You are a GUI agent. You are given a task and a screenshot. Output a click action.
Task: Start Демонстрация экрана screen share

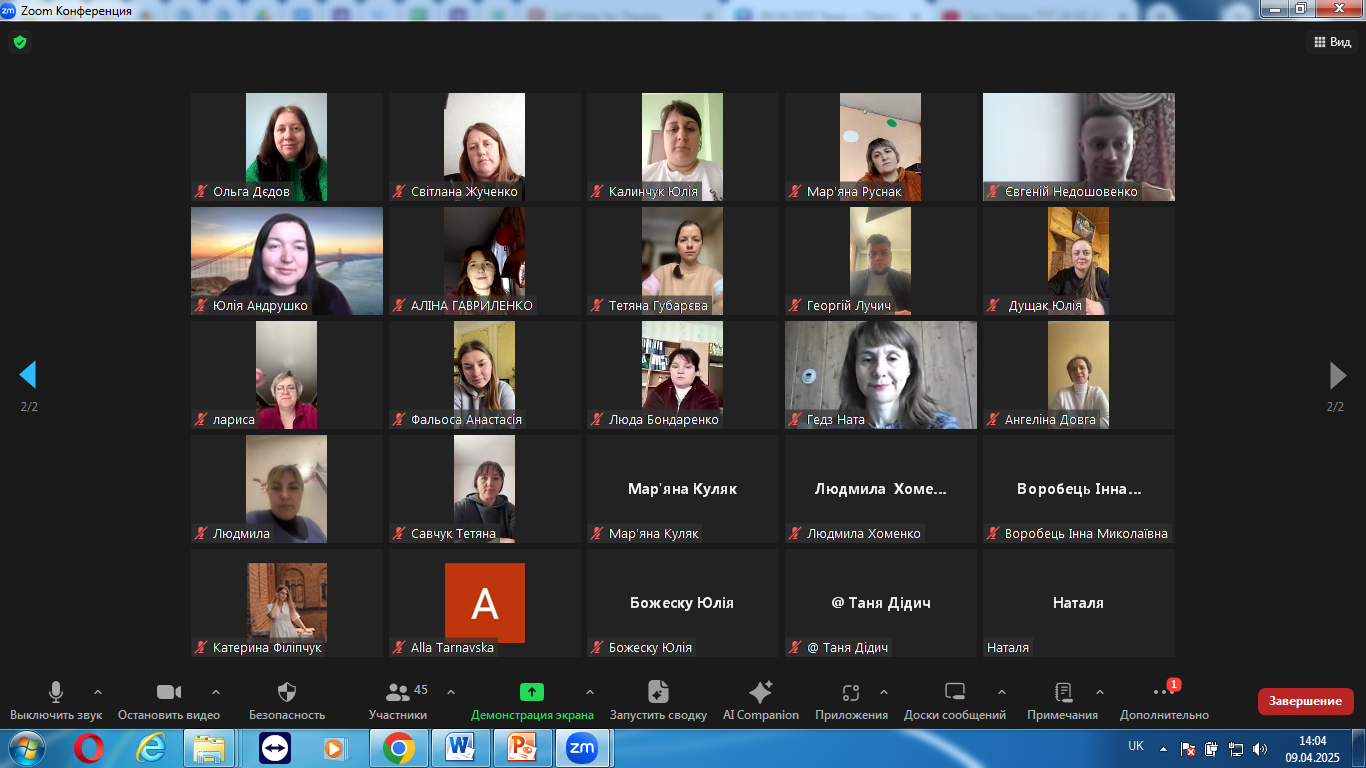(532, 693)
